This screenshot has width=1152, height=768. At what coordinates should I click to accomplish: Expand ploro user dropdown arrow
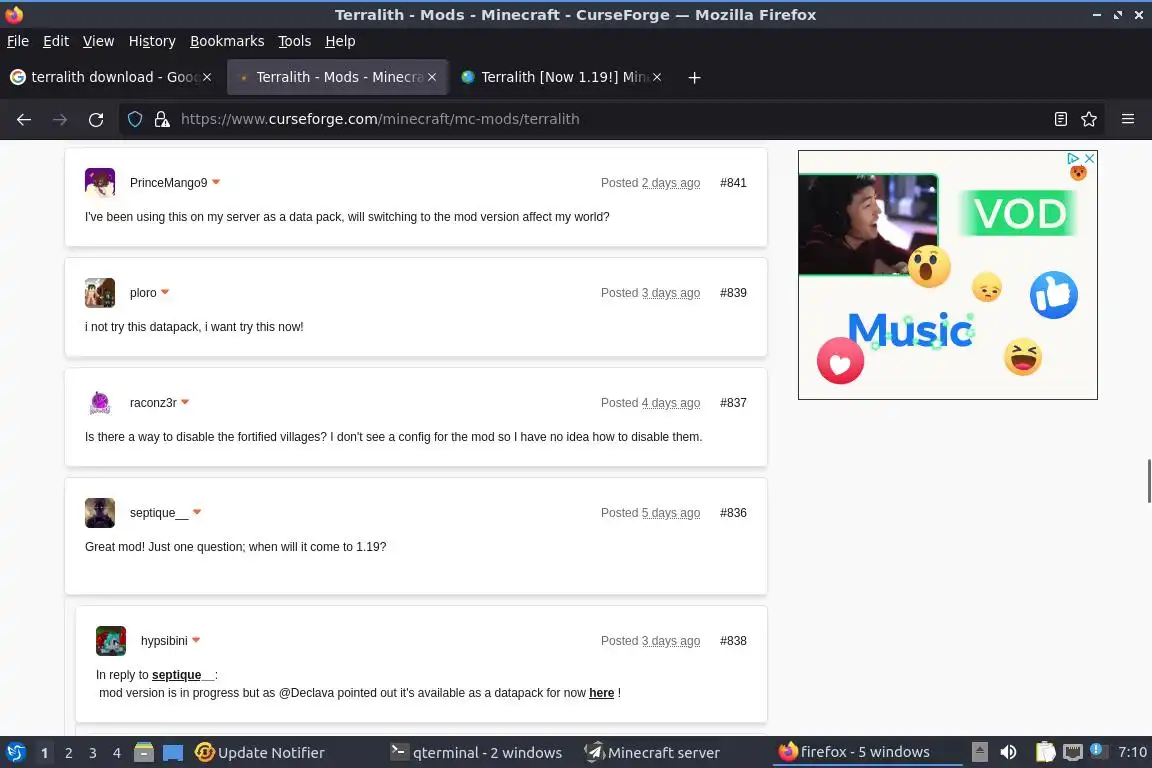165,292
